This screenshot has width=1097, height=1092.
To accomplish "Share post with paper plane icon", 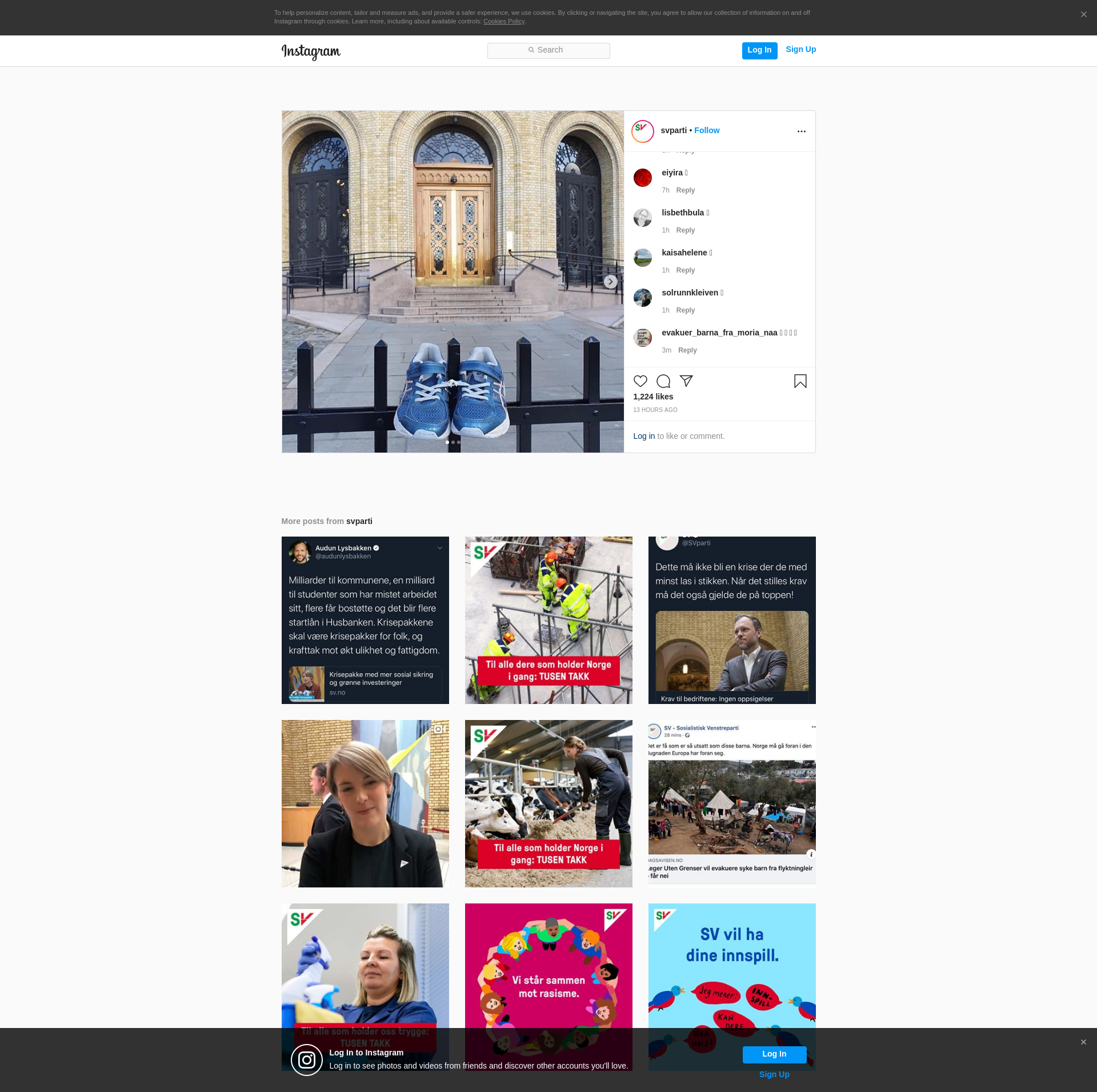I will [686, 381].
